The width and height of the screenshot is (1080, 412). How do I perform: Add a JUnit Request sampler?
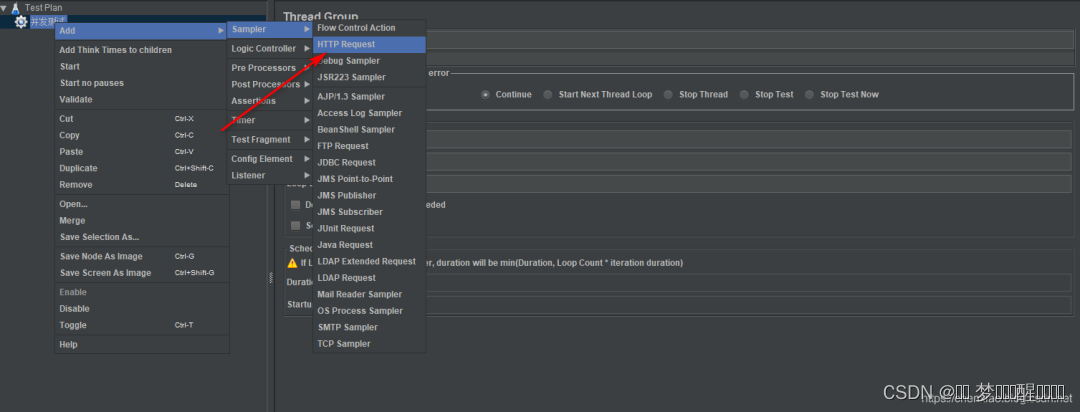coord(369,229)
